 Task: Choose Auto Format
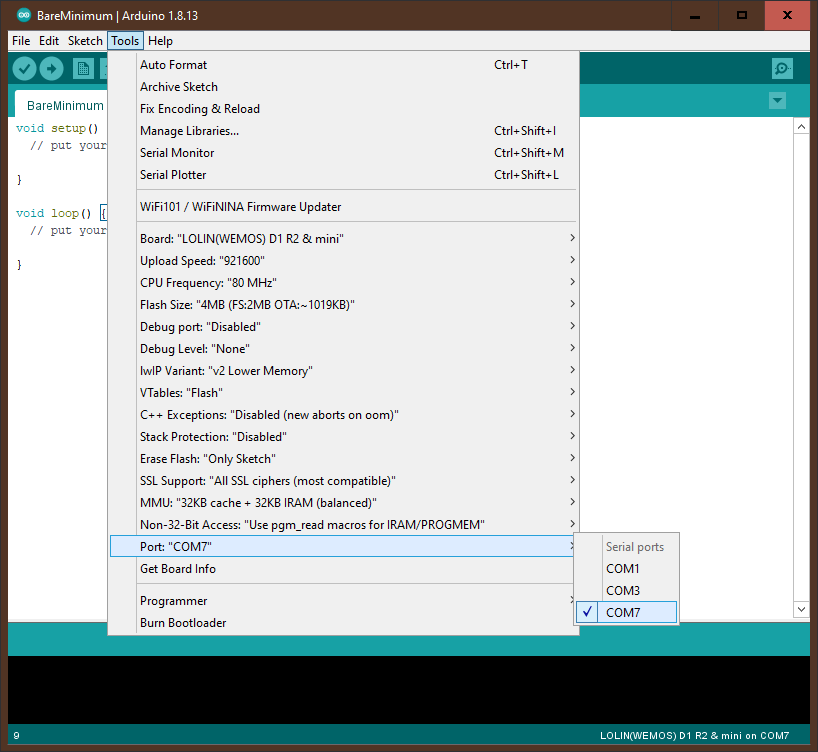[x=343, y=65]
